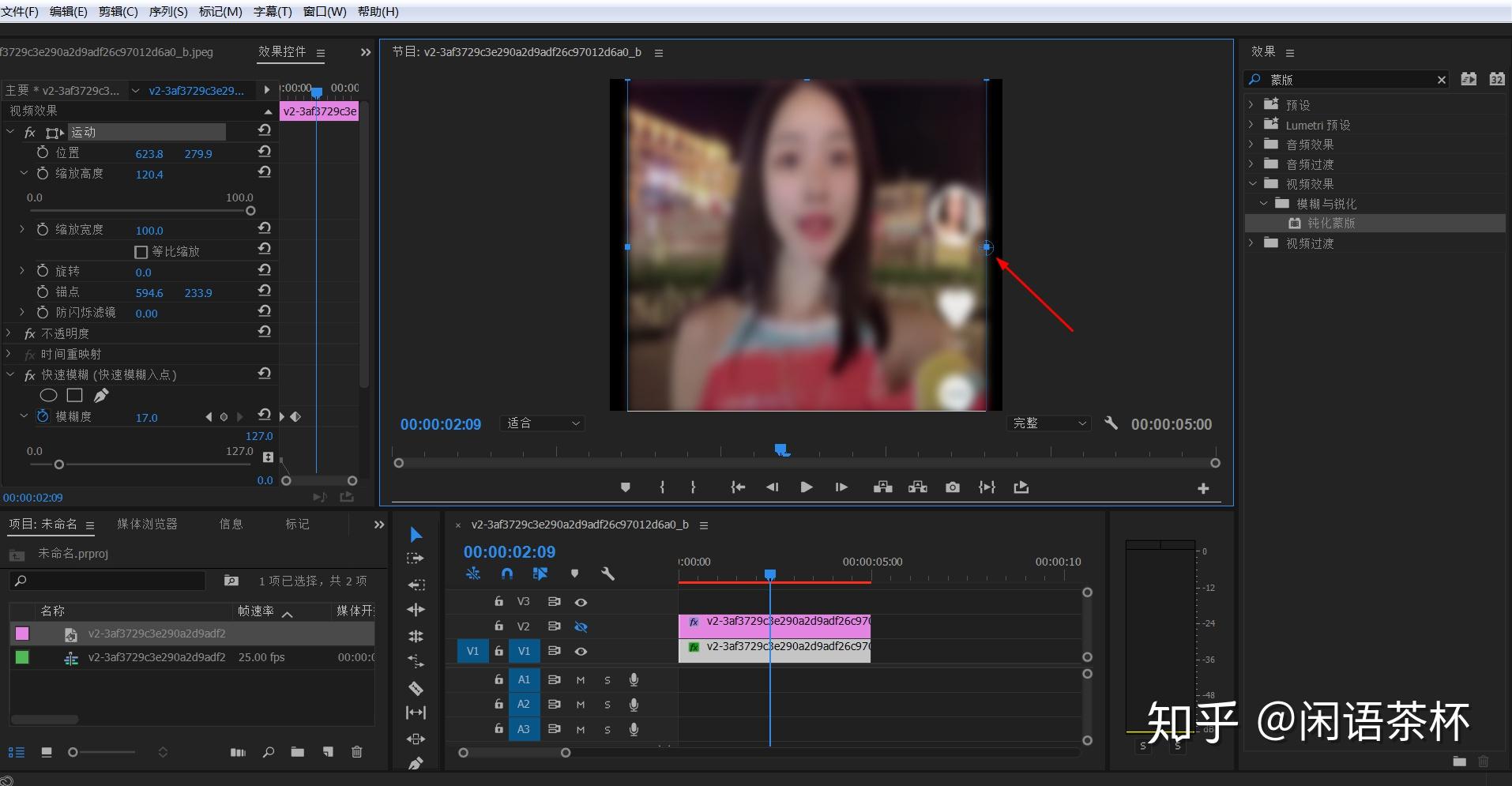
Task: Select the pen mask tool under 快速模糊
Action: coord(101,395)
